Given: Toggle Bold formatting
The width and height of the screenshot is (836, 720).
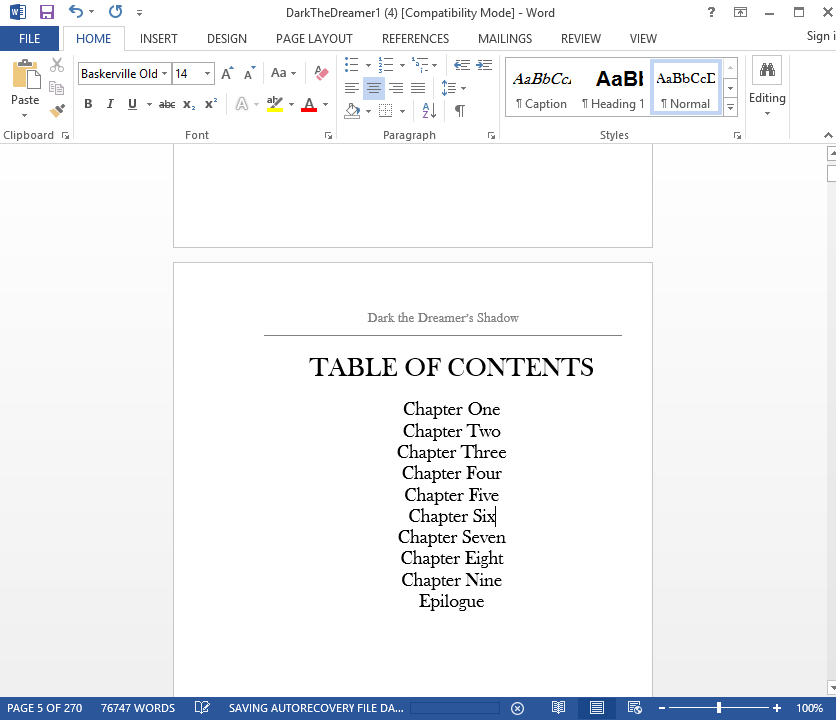Looking at the screenshot, I should [x=88, y=104].
